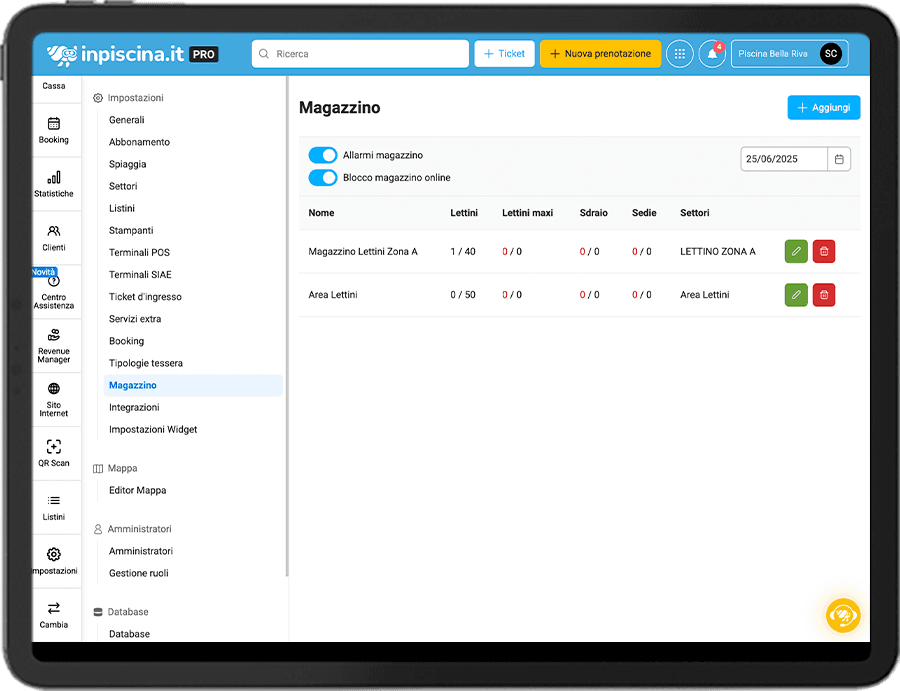Disable the Allarmi magazzino toggle

coord(323,155)
